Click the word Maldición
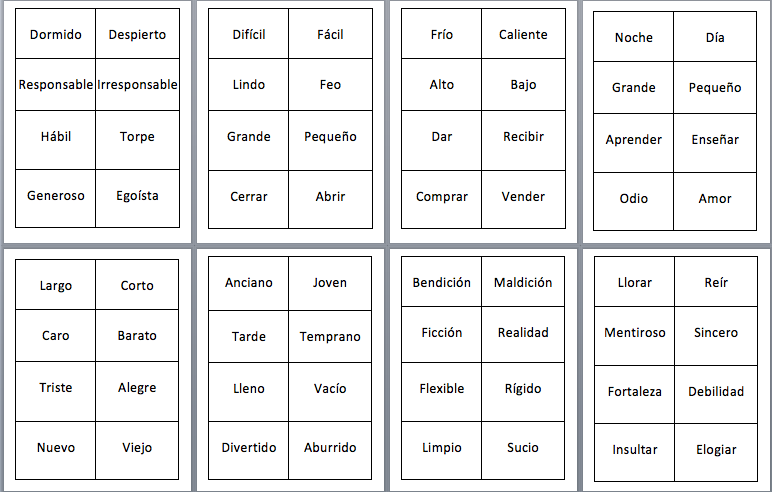Screen dimensions: 772x492 [x=523, y=283]
